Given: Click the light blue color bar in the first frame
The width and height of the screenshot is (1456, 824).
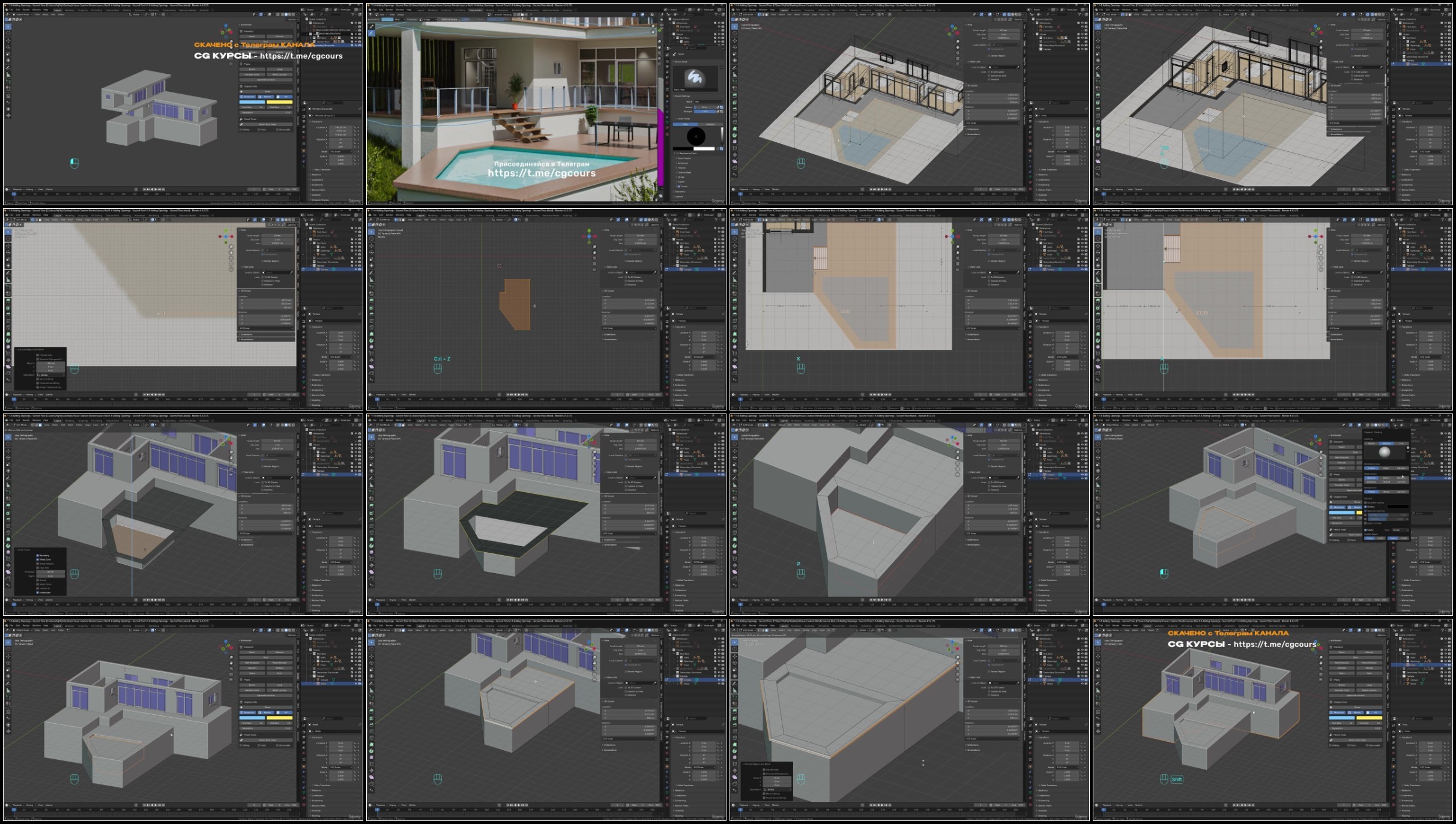Looking at the screenshot, I should [x=252, y=101].
